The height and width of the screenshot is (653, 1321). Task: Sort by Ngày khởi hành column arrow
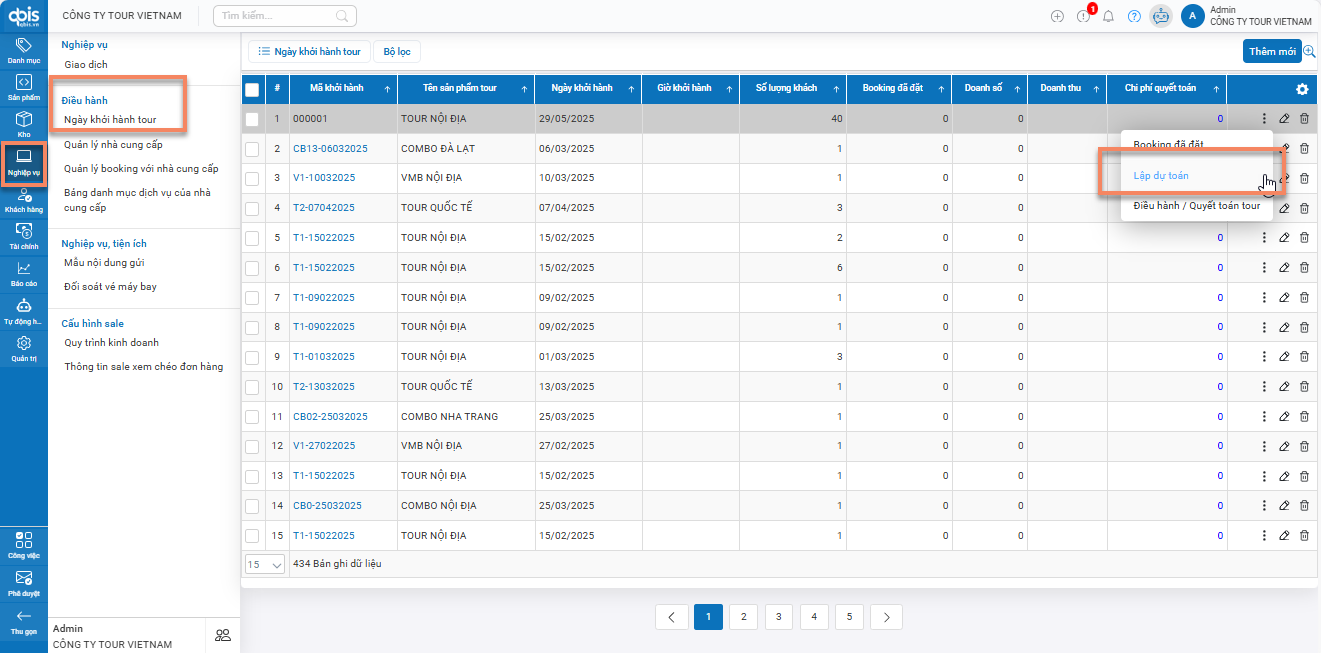631,89
